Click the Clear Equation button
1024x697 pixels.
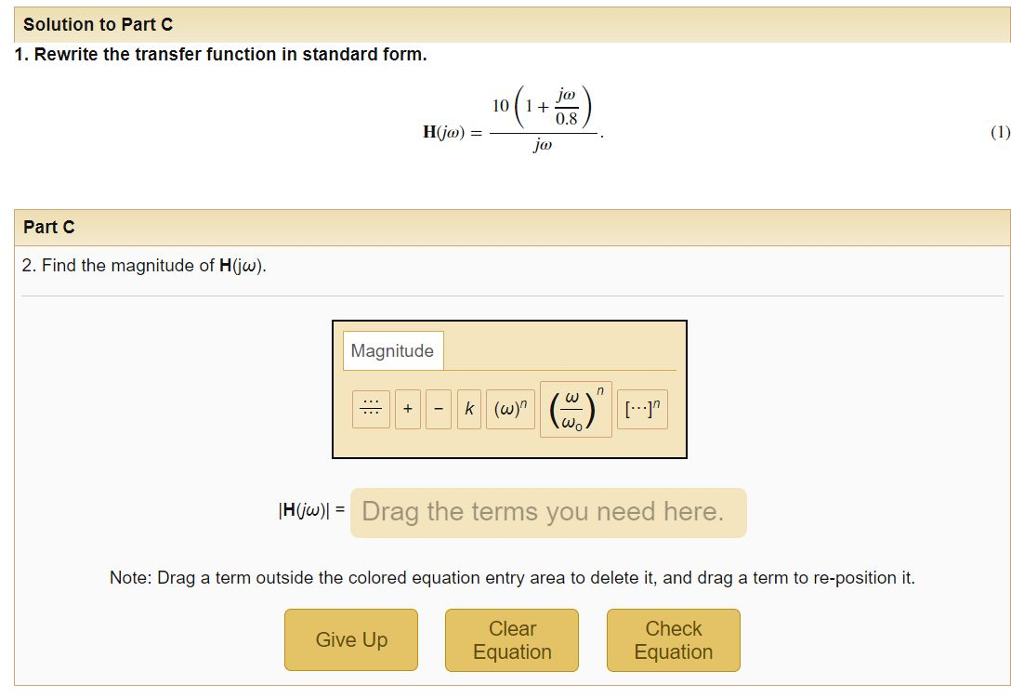pyautogui.click(x=511, y=640)
